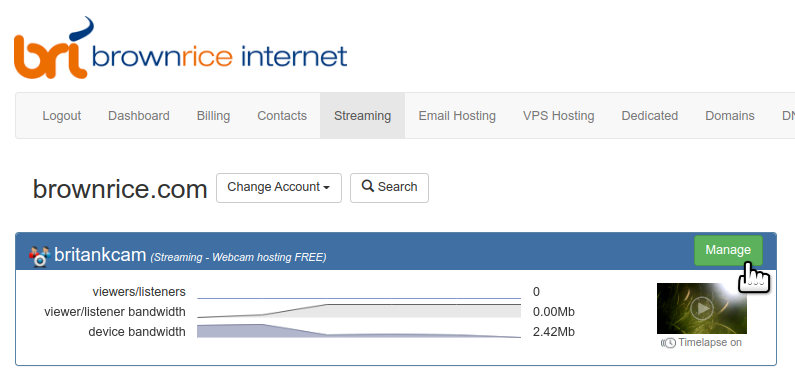The image size is (795, 376).
Task: Click the britankcam webcam icon
Action: (39, 256)
